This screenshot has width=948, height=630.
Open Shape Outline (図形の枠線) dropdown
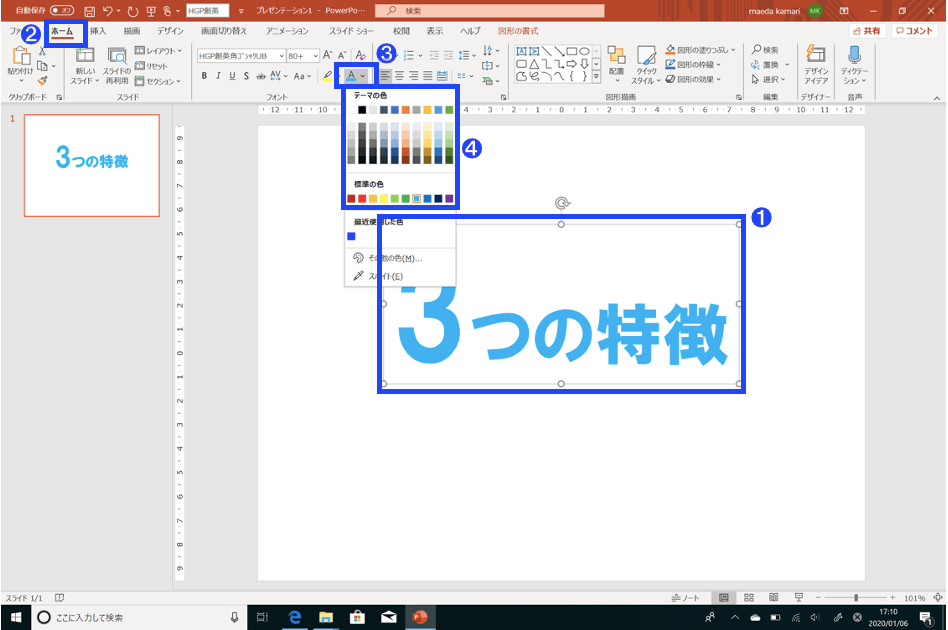693,65
